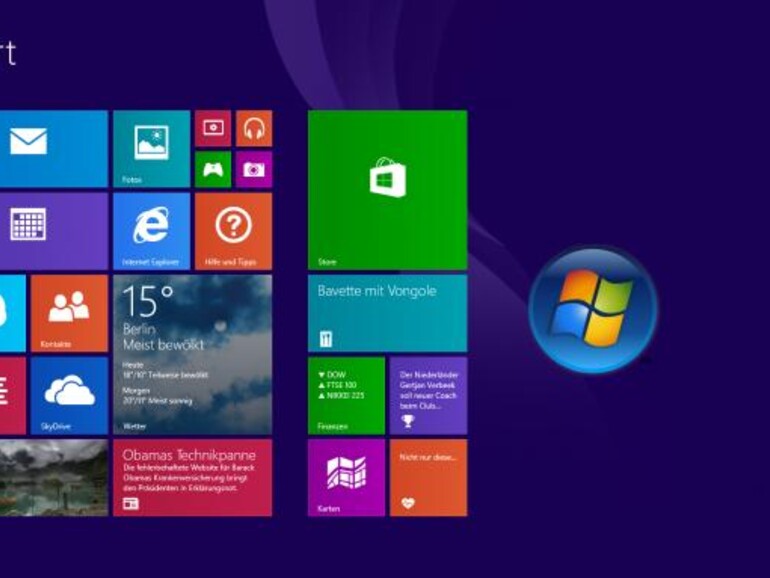770x578 pixels.
Task: Open the partially visible Skype tile
Action: click(13, 313)
